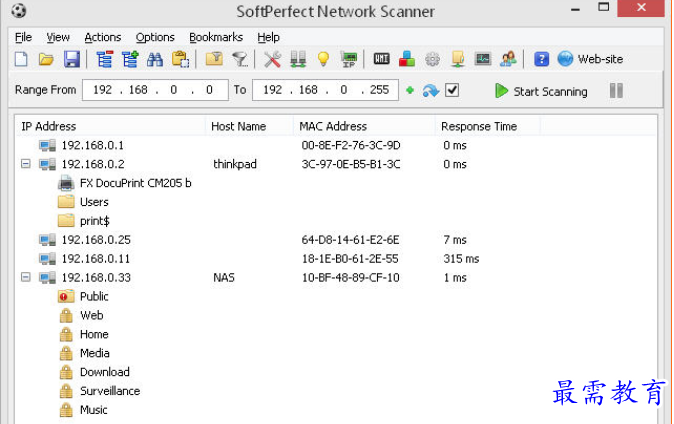Click the New document toolbar icon

pos(21,59)
